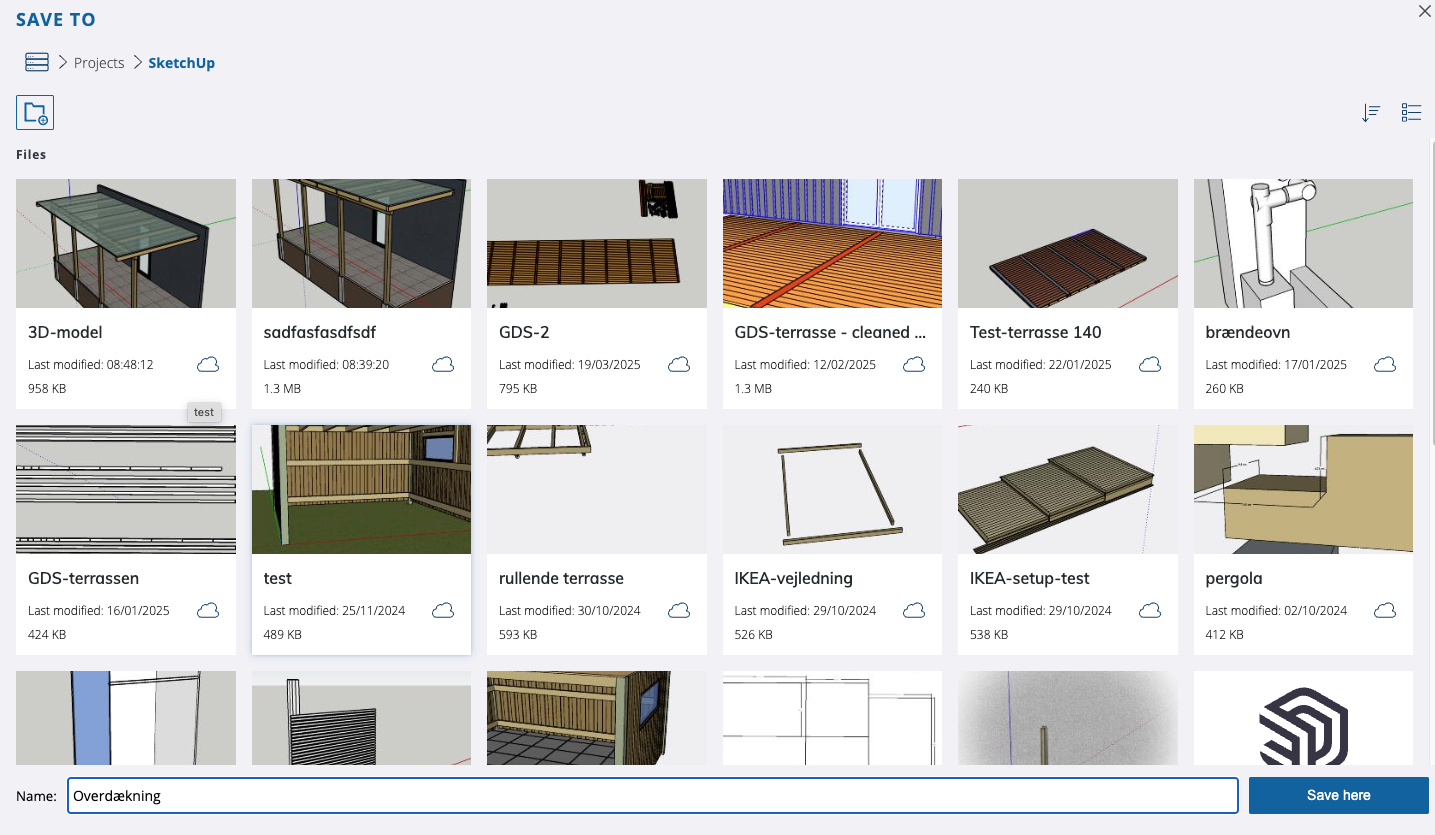Click the 'Last modified: 19/03/2025' text

coord(570,365)
